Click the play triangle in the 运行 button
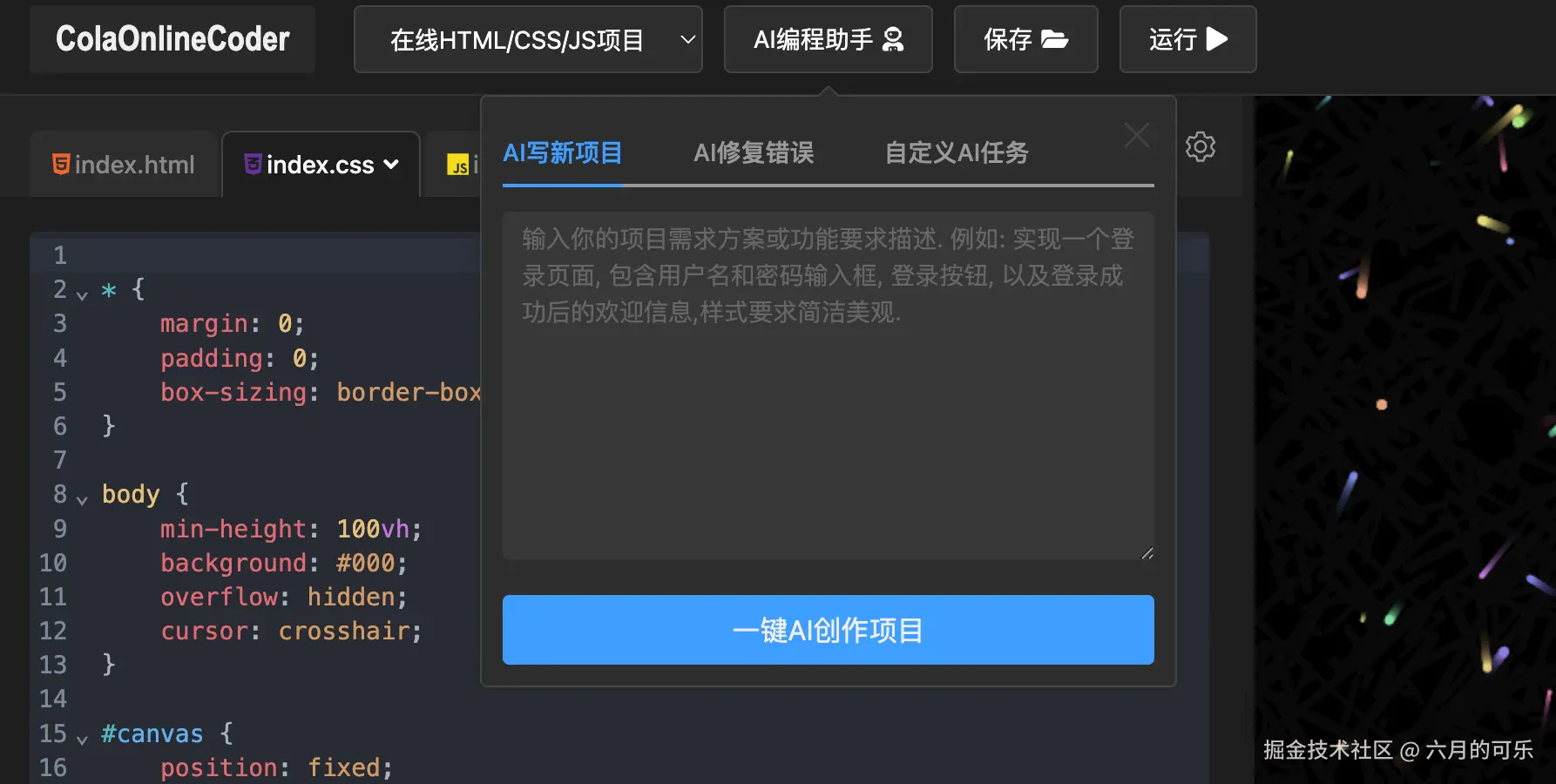 [x=1217, y=39]
